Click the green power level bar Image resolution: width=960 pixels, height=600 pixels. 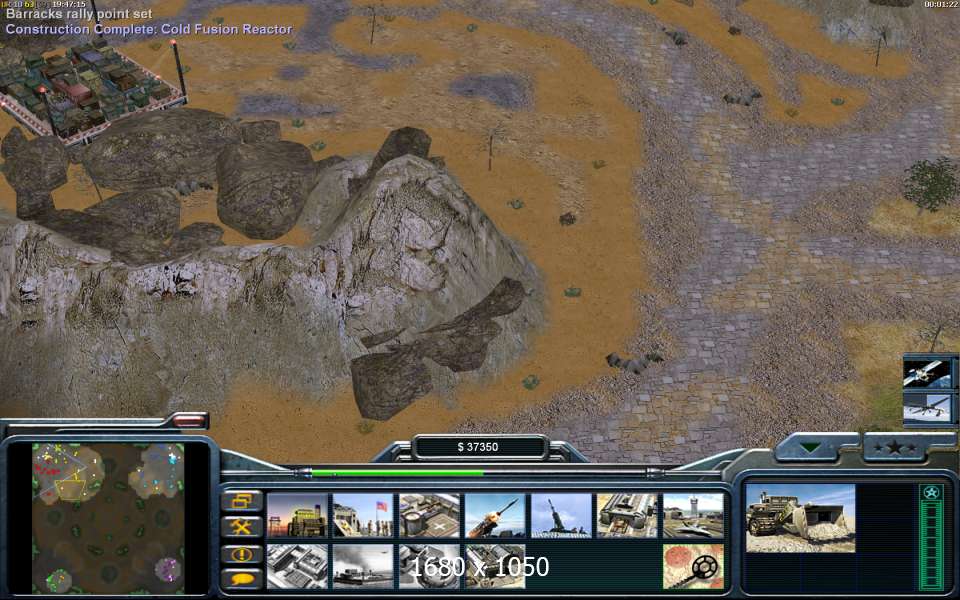click(x=397, y=473)
